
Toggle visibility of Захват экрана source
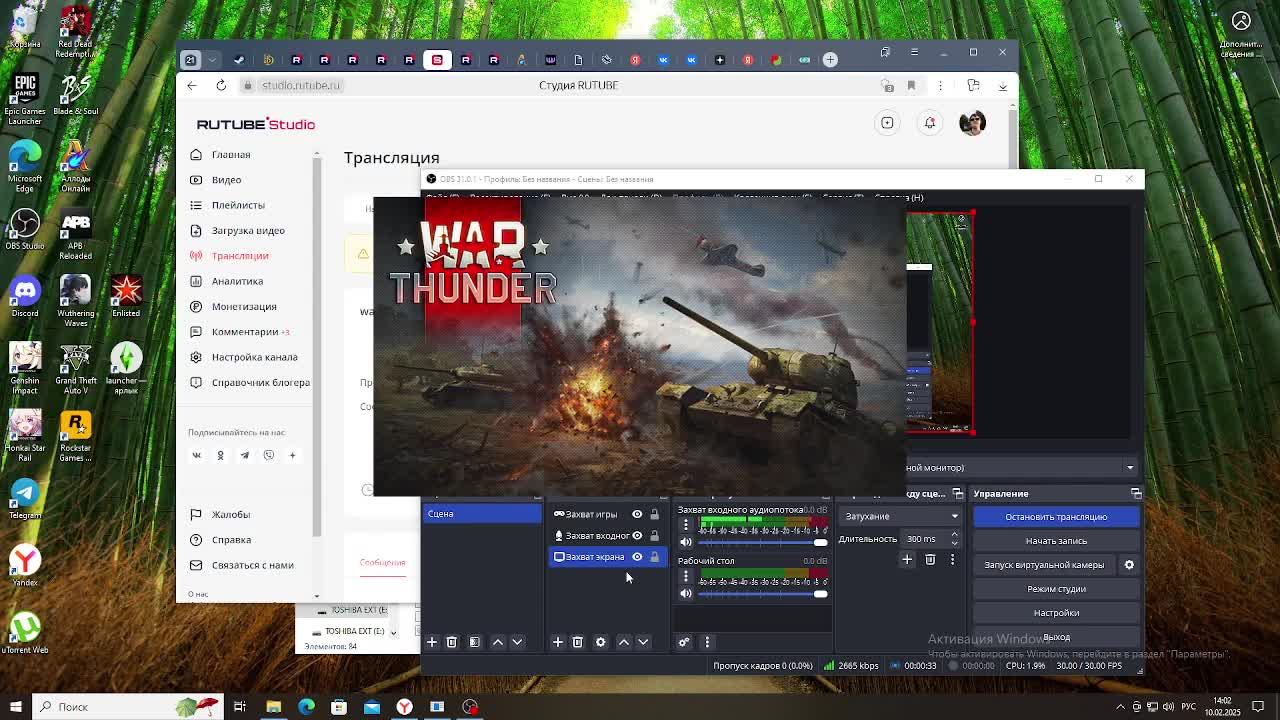coord(637,557)
